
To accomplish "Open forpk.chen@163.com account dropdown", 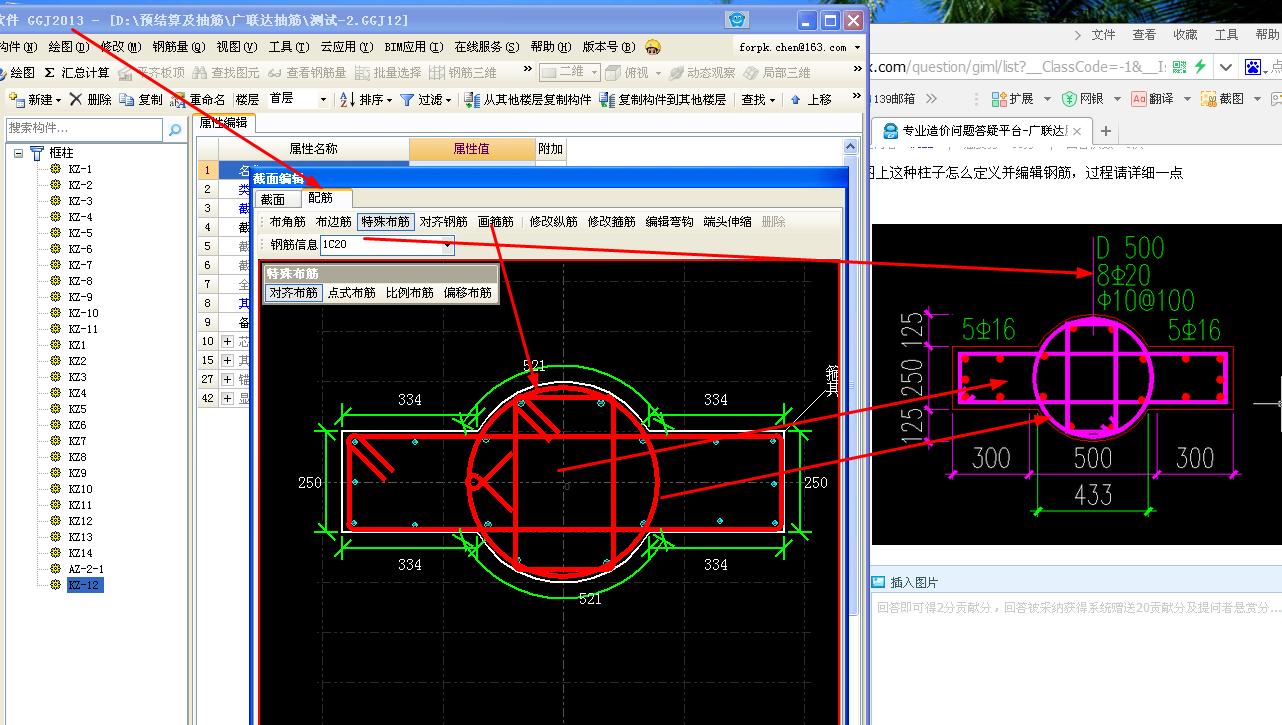I will (x=856, y=47).
